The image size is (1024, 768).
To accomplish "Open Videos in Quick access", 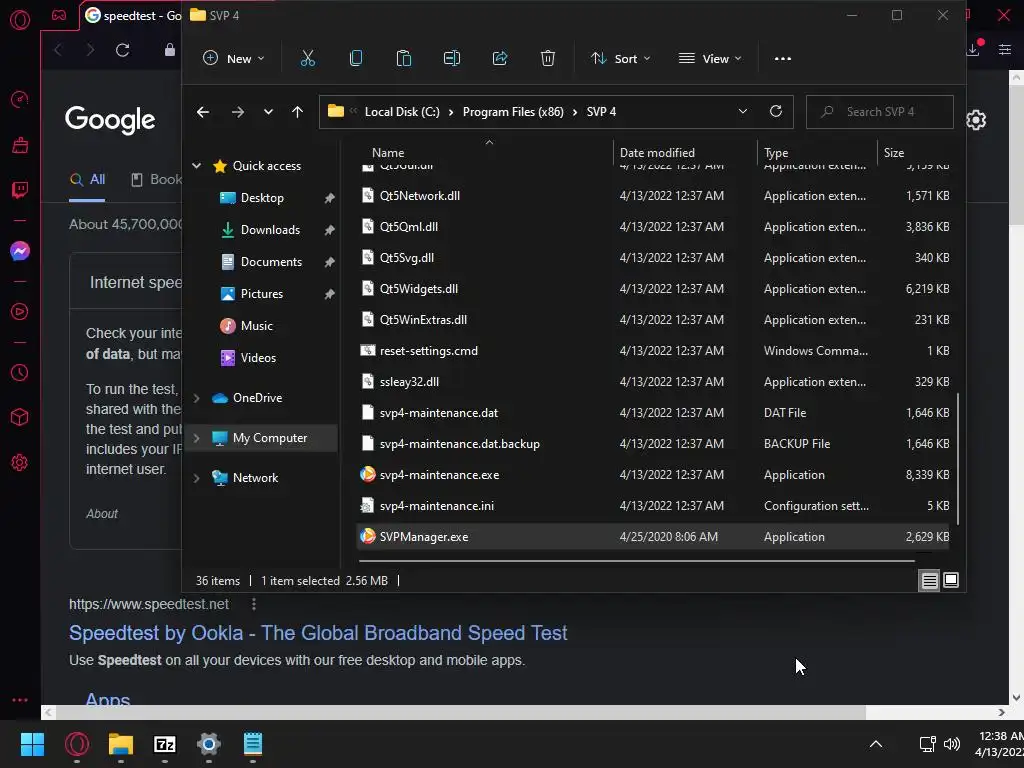I will (258, 358).
